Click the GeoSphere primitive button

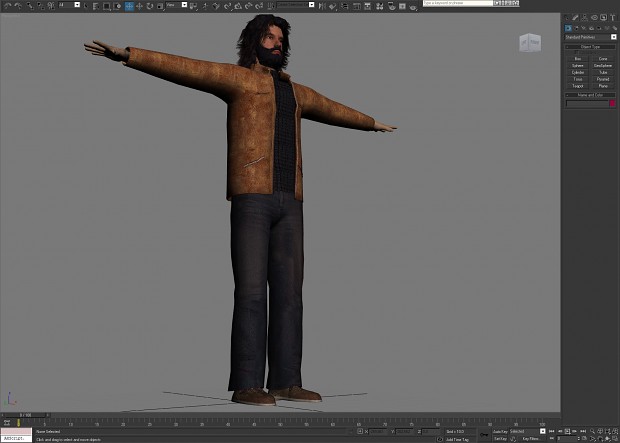click(x=603, y=66)
